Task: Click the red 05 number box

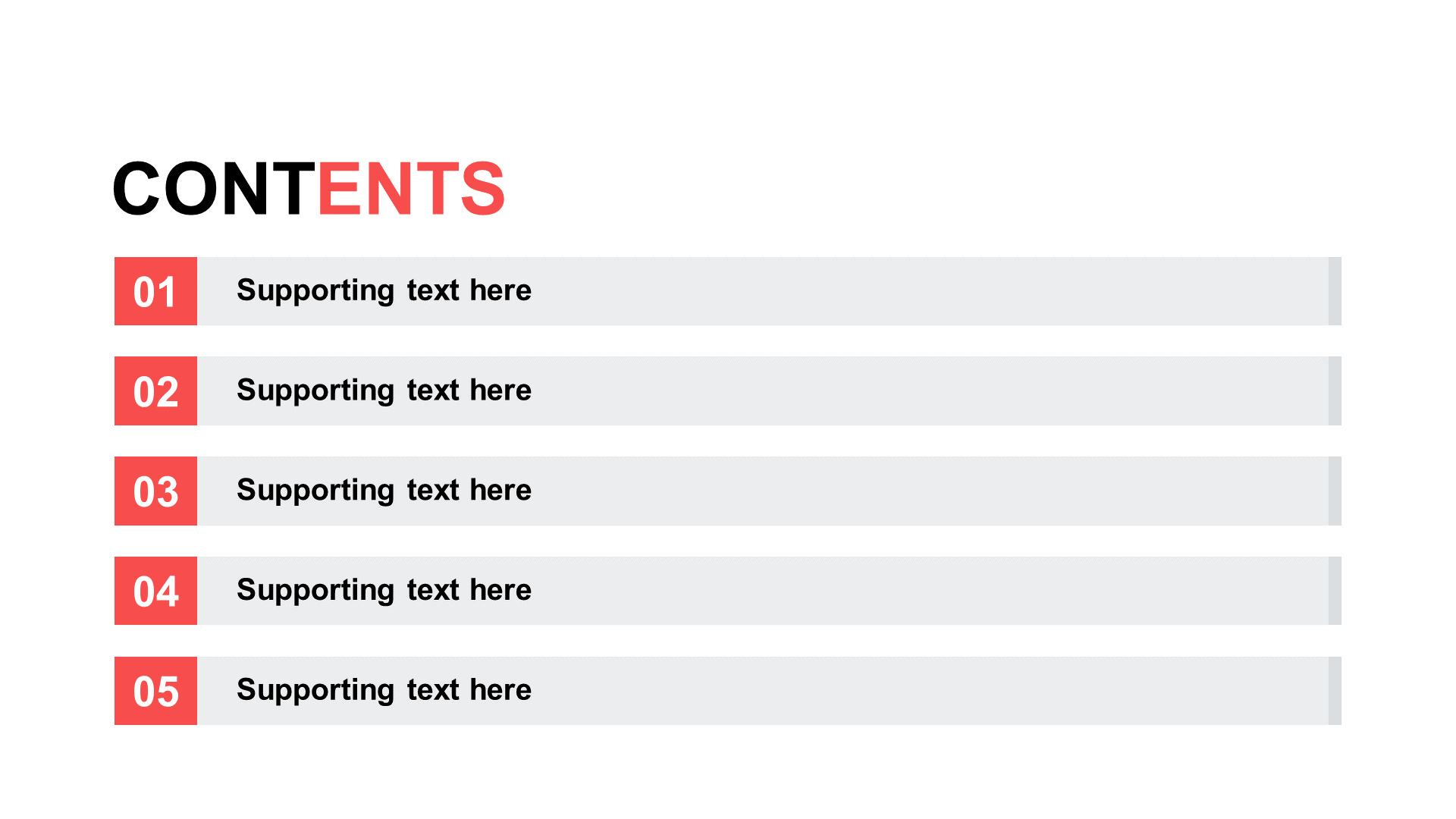Action: (x=155, y=691)
